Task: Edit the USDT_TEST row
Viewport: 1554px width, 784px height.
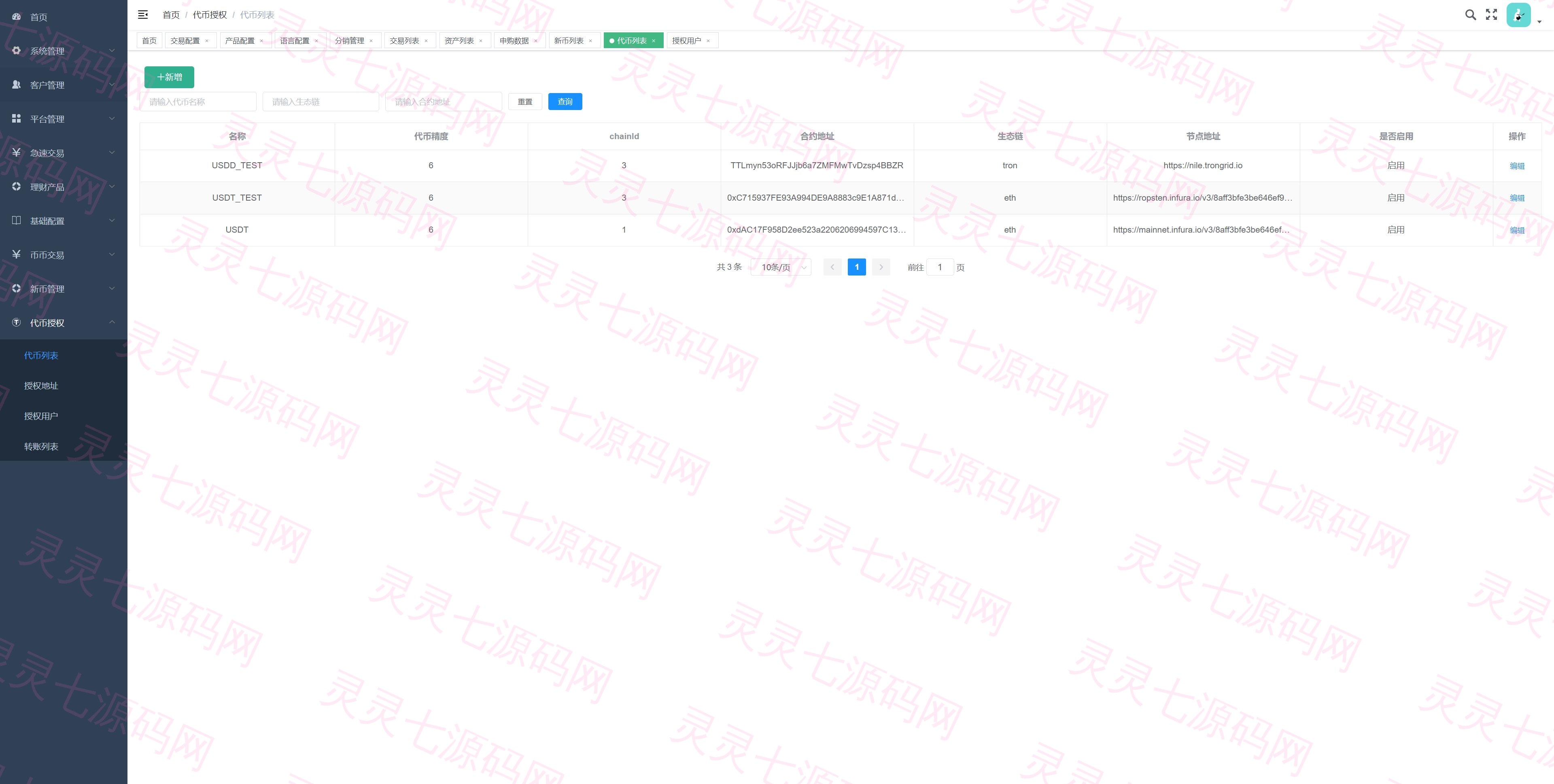Action: (1517, 198)
